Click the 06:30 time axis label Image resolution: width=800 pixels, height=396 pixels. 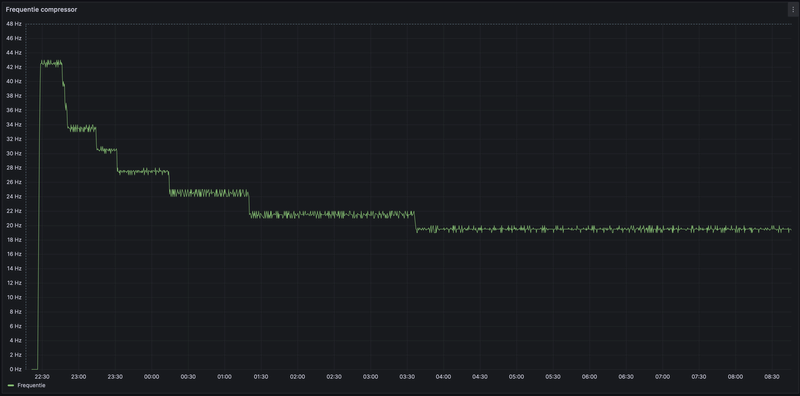click(626, 377)
